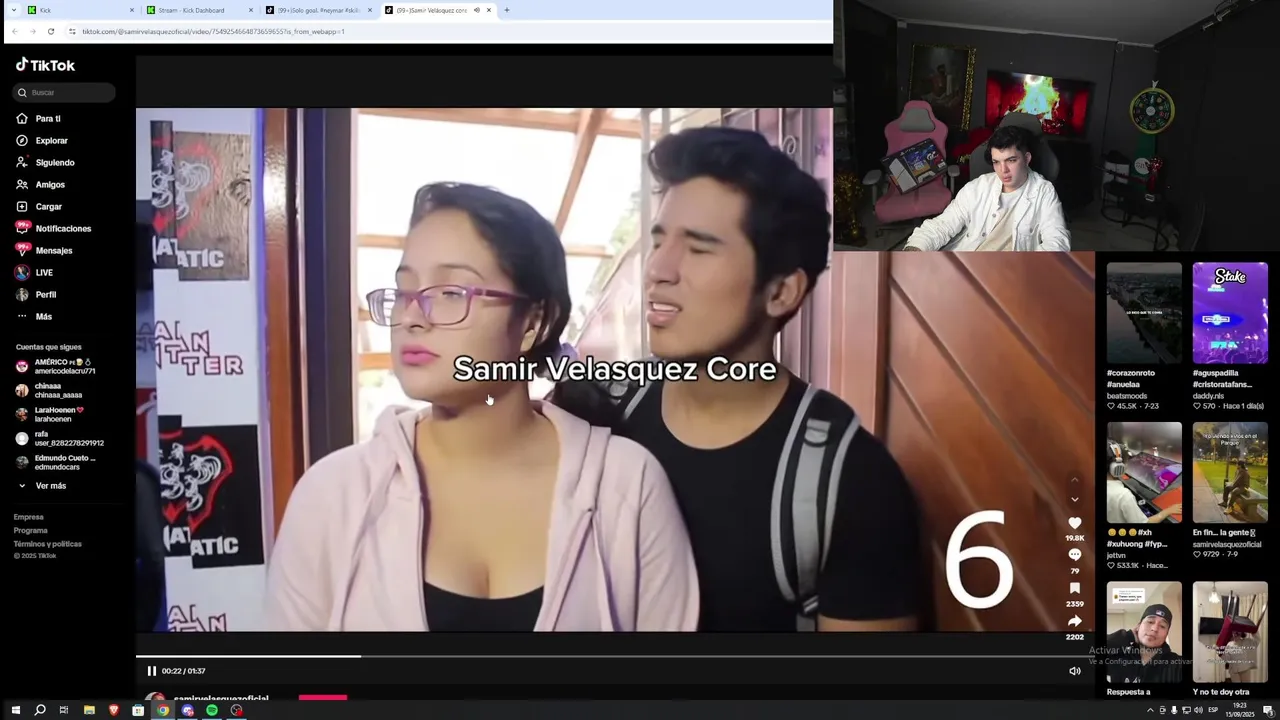Share the video with arrow icon
The width and height of the screenshot is (1280, 720).
click(1075, 621)
